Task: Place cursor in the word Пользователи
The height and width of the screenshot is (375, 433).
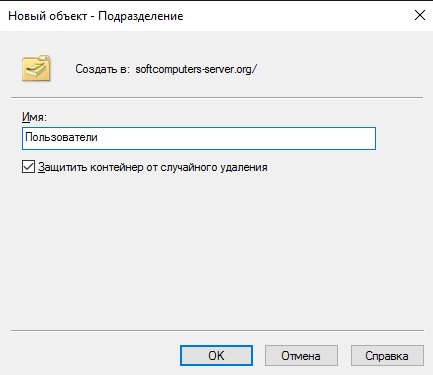Action: pos(61,137)
